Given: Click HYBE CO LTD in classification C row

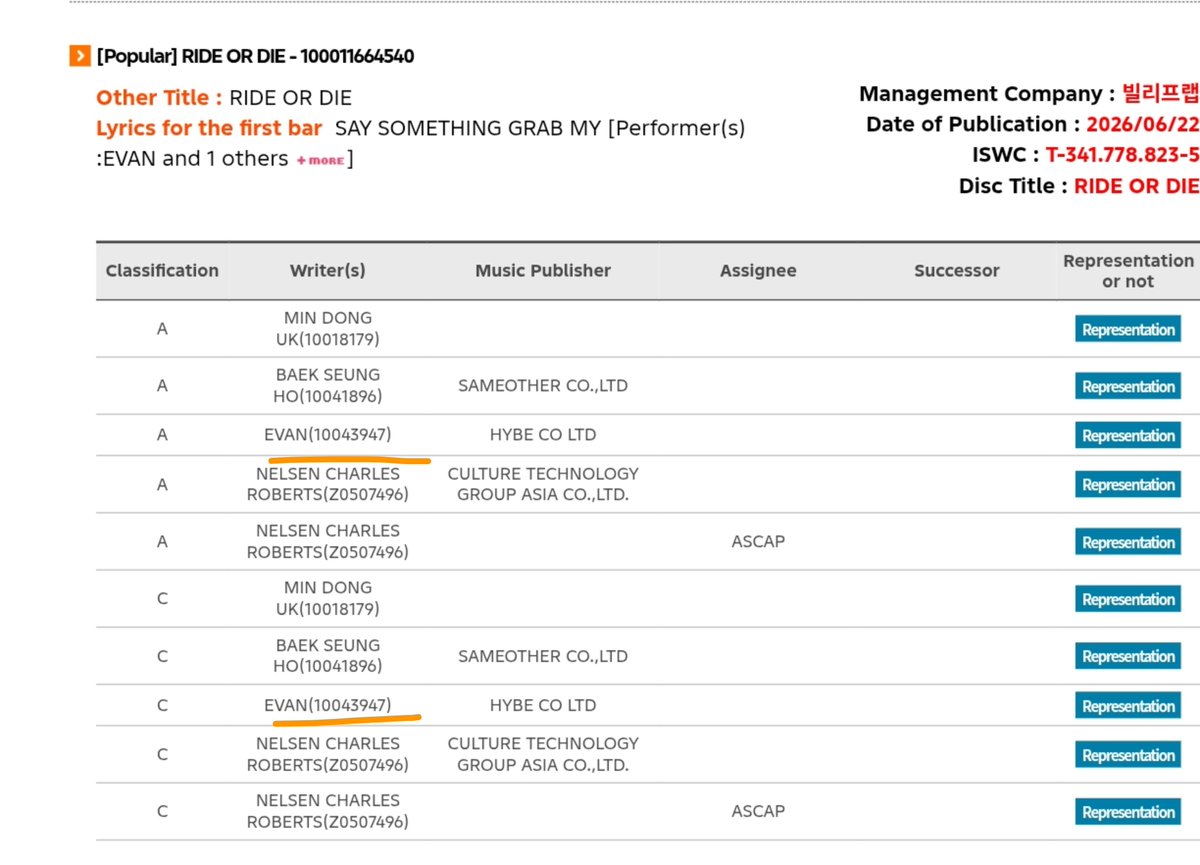Looking at the screenshot, I should click(543, 705).
